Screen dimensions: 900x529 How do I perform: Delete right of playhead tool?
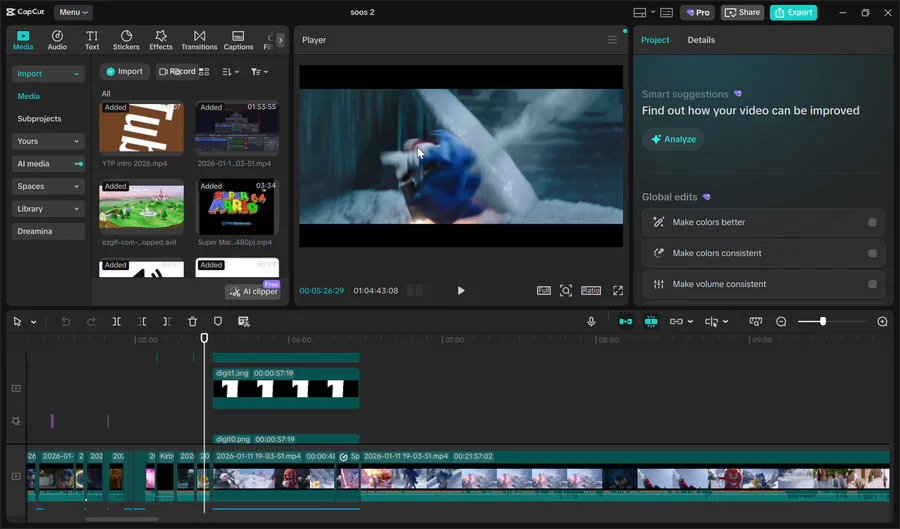click(x=167, y=321)
